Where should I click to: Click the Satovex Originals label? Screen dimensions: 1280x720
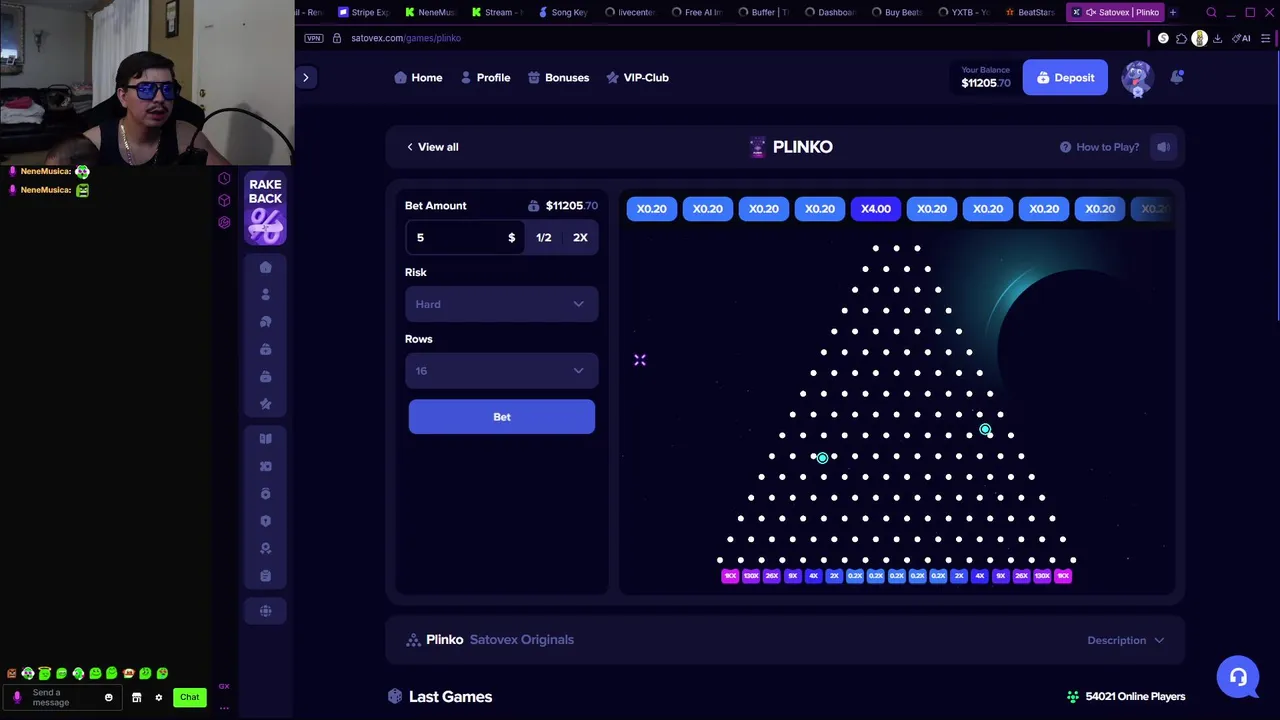[x=522, y=640]
